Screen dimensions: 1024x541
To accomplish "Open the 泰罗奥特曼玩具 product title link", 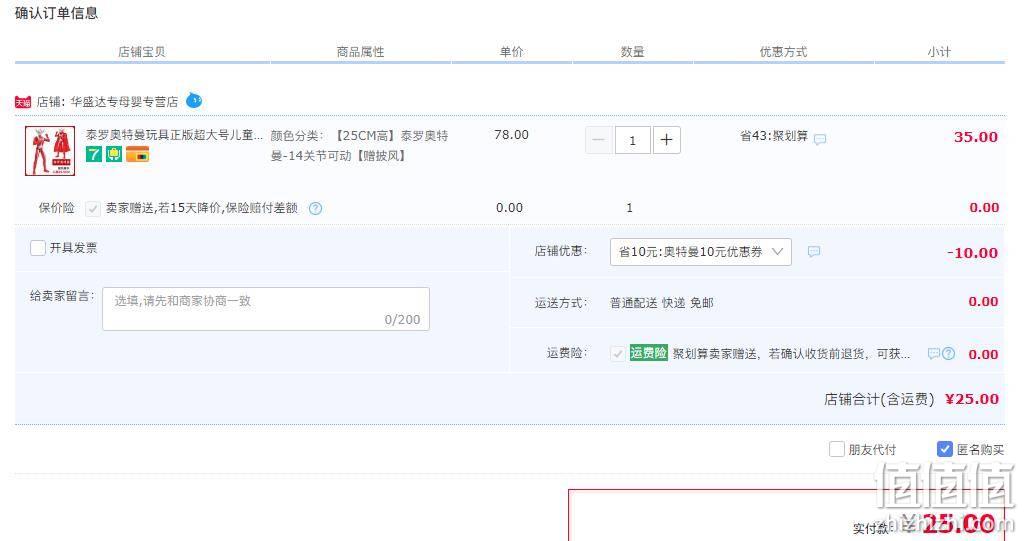I will click(x=174, y=135).
